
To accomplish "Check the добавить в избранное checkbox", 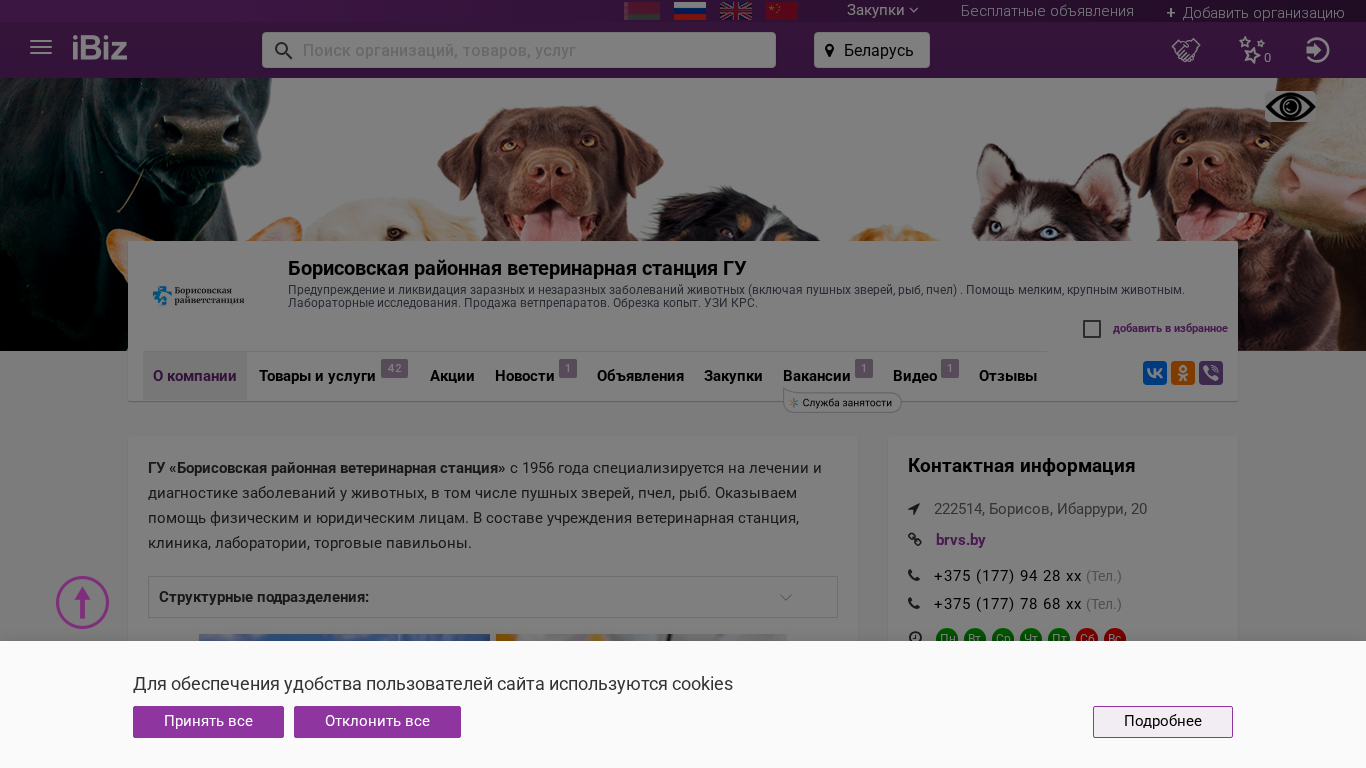I will click(1092, 329).
